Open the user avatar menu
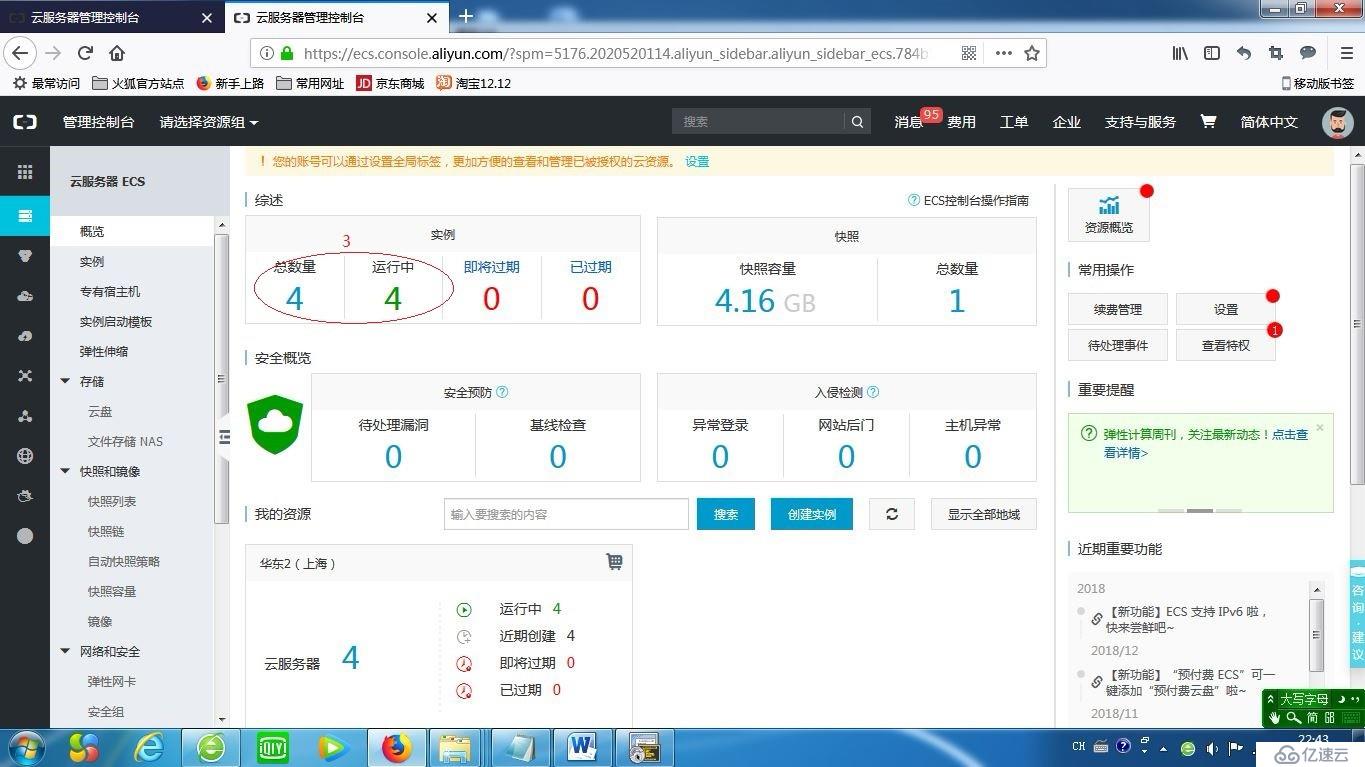Image resolution: width=1365 pixels, height=767 pixels. coord(1338,122)
